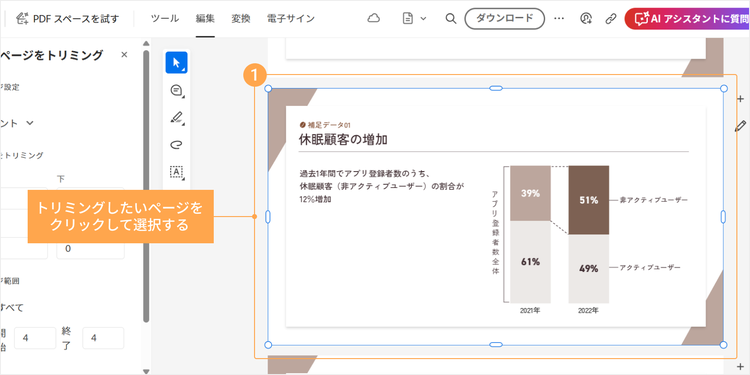Pick the text box tool
750x375 pixels.
click(x=176, y=171)
